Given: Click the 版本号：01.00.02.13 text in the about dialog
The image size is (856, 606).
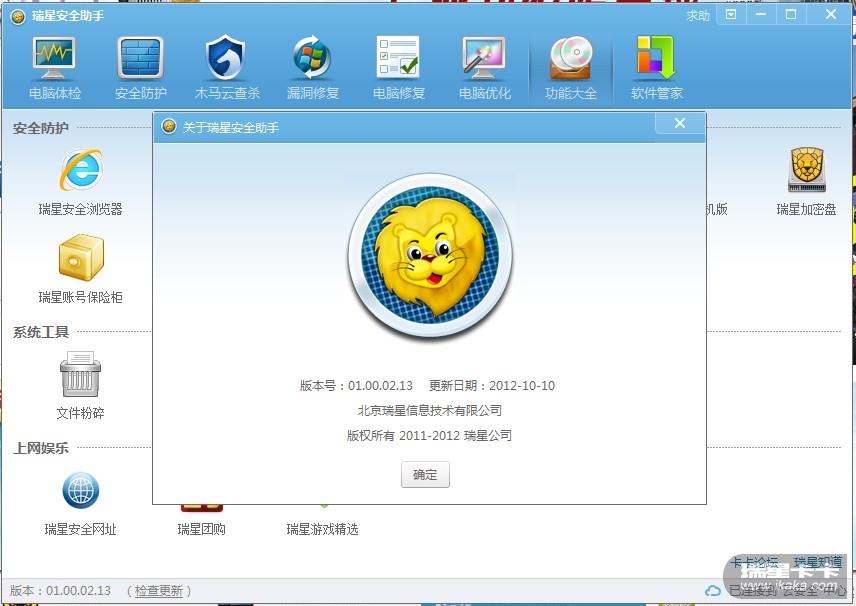Looking at the screenshot, I should click(x=356, y=385).
